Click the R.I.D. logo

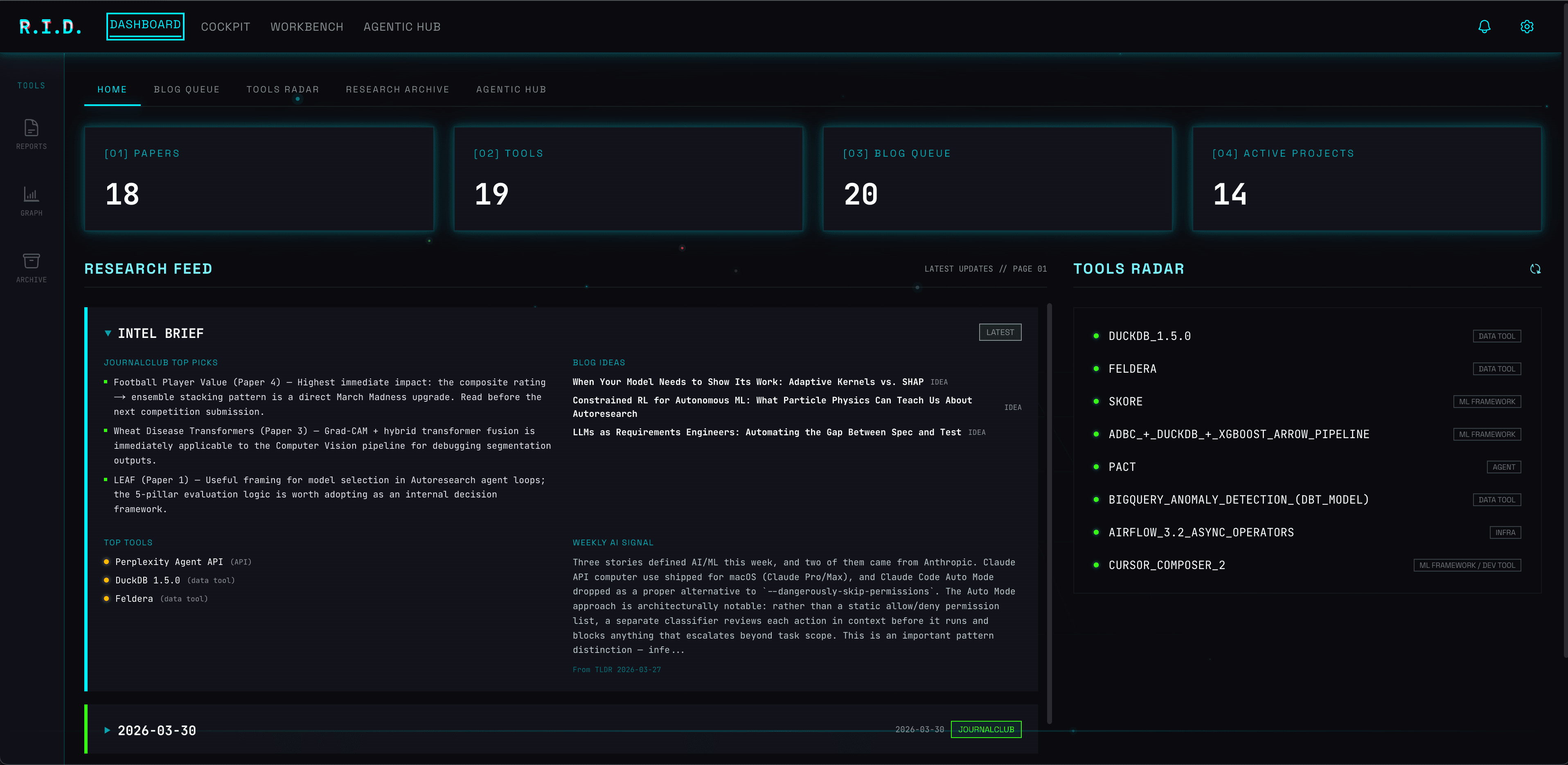[51, 26]
